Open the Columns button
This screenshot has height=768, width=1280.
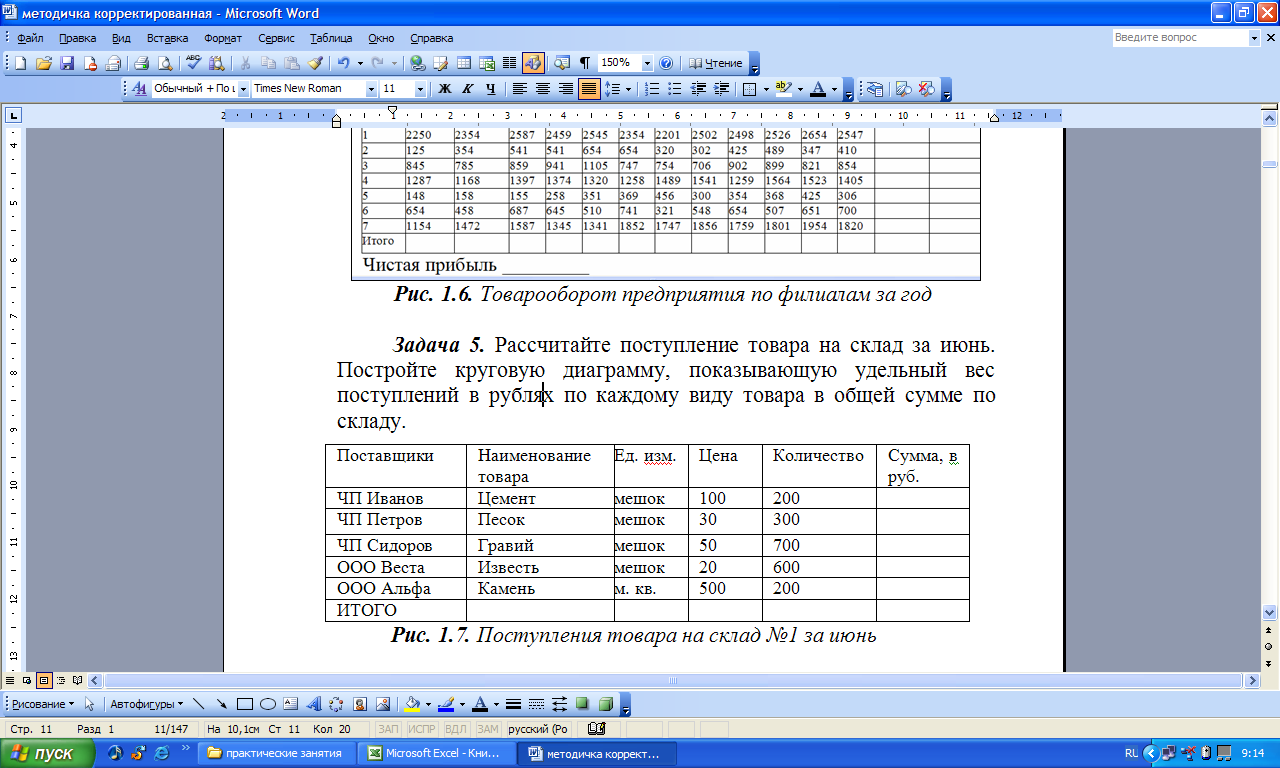click(509, 62)
